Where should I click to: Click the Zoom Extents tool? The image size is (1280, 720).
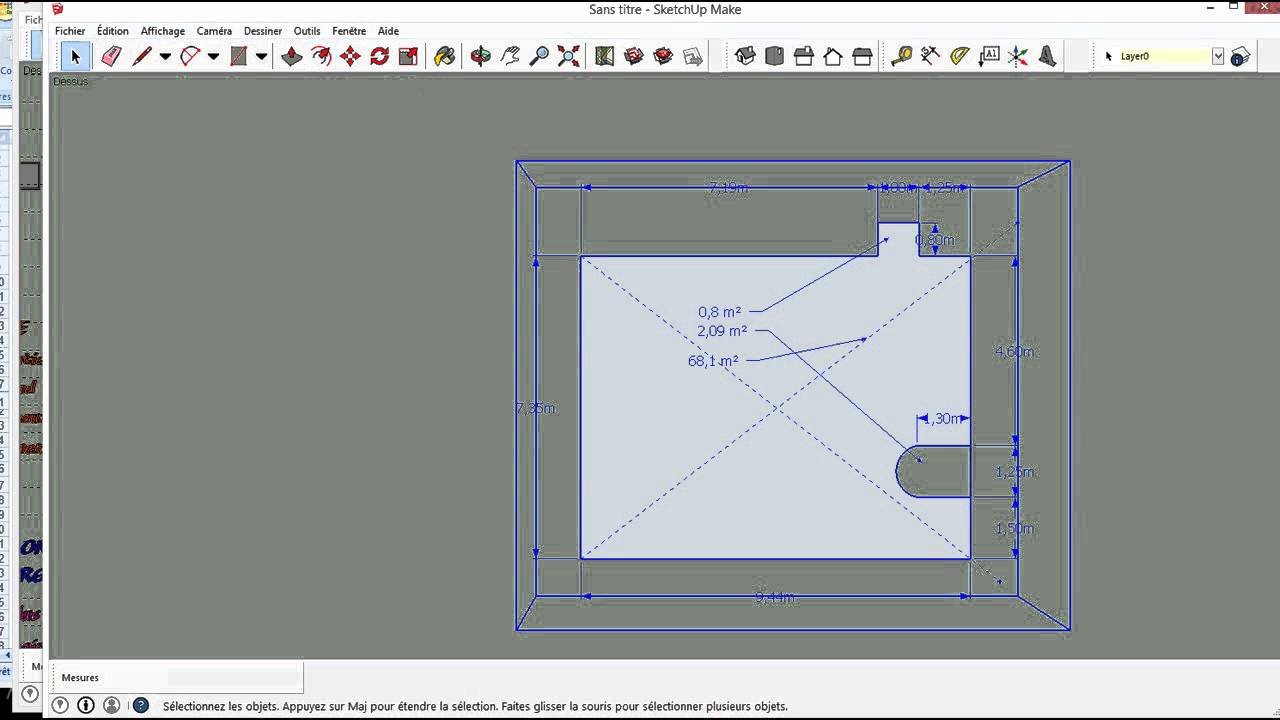pos(568,57)
